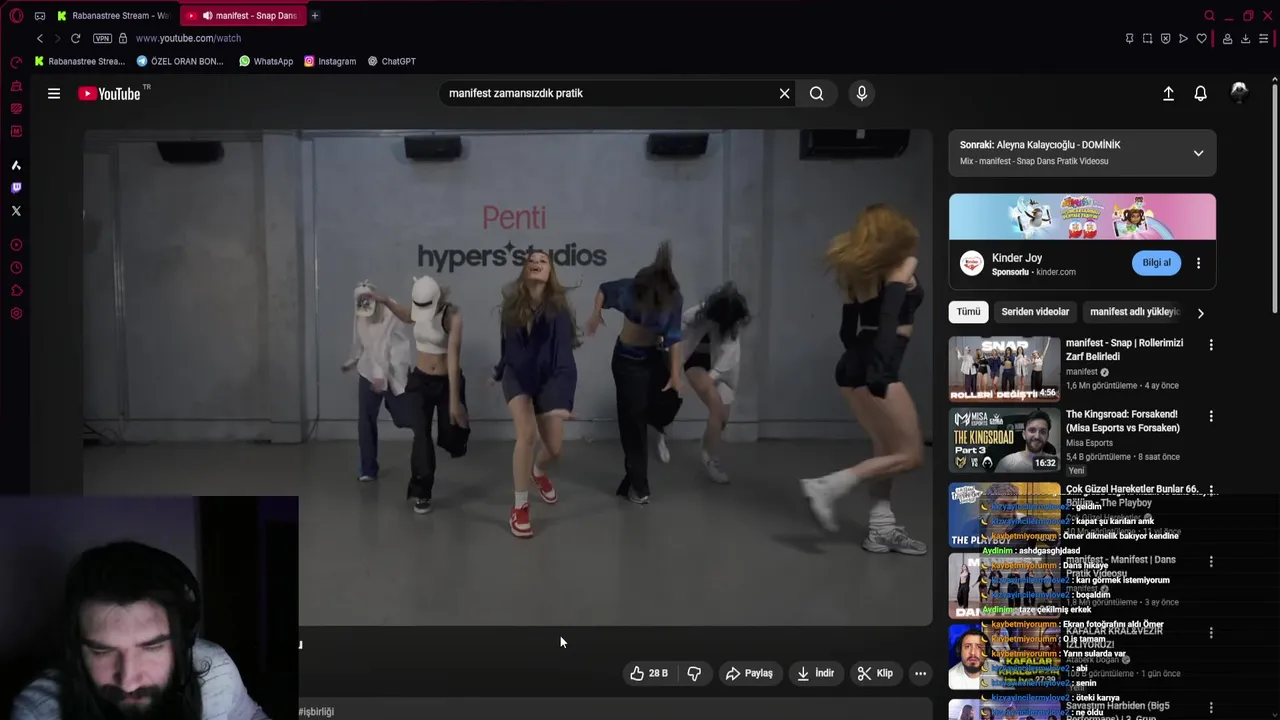The width and height of the screenshot is (1280, 720).
Task: Open the Opera tab search magnifier
Action: point(1209,16)
